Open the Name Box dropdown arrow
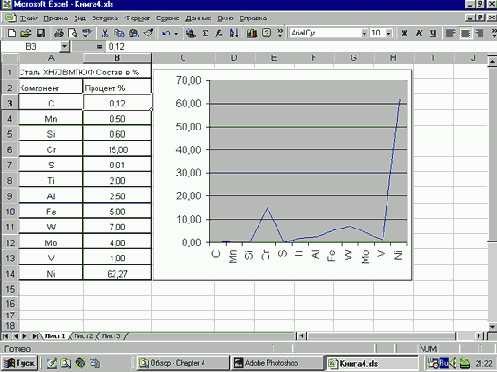Screen dimensions: 497x372 (x=65, y=46)
